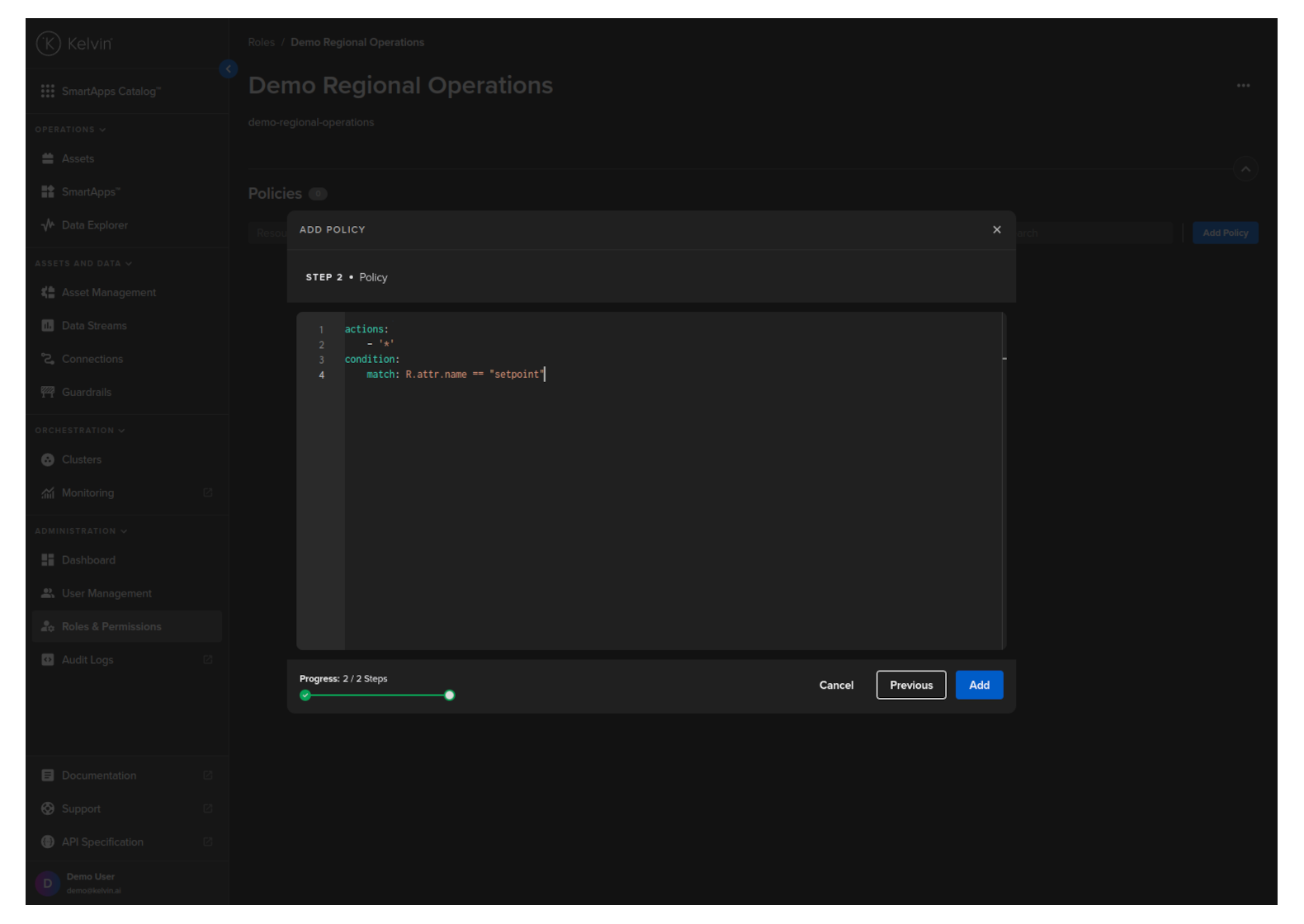Viewport: 1304px width, 924px height.
Task: Click the Audit Logs icon
Action: [x=48, y=660]
